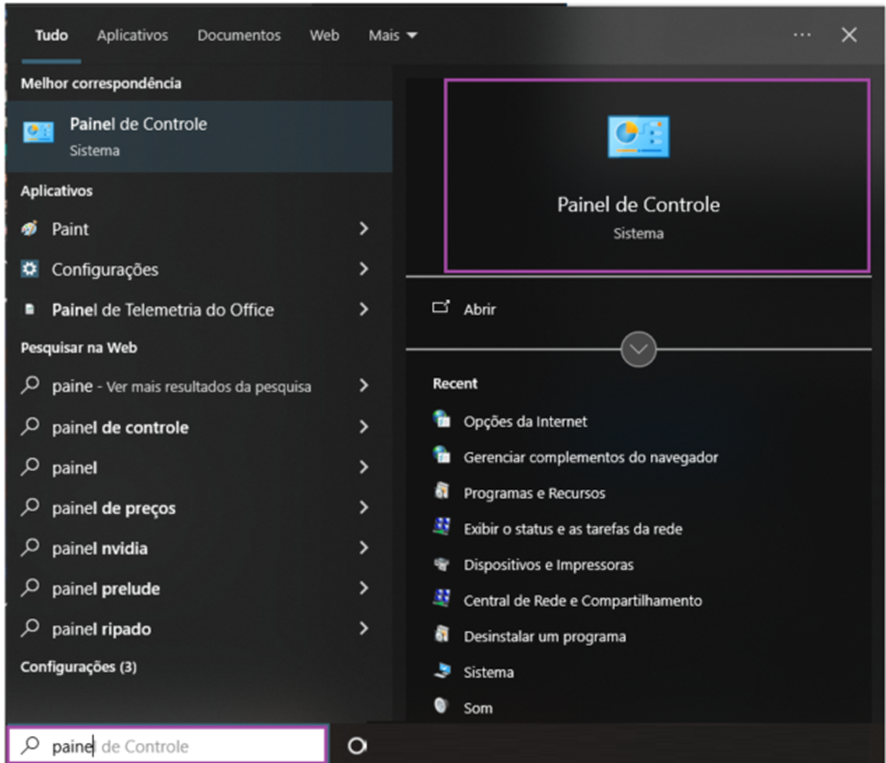Open Desinstalar um programa from Recent
This screenshot has height=763, width=886.
[x=544, y=636]
